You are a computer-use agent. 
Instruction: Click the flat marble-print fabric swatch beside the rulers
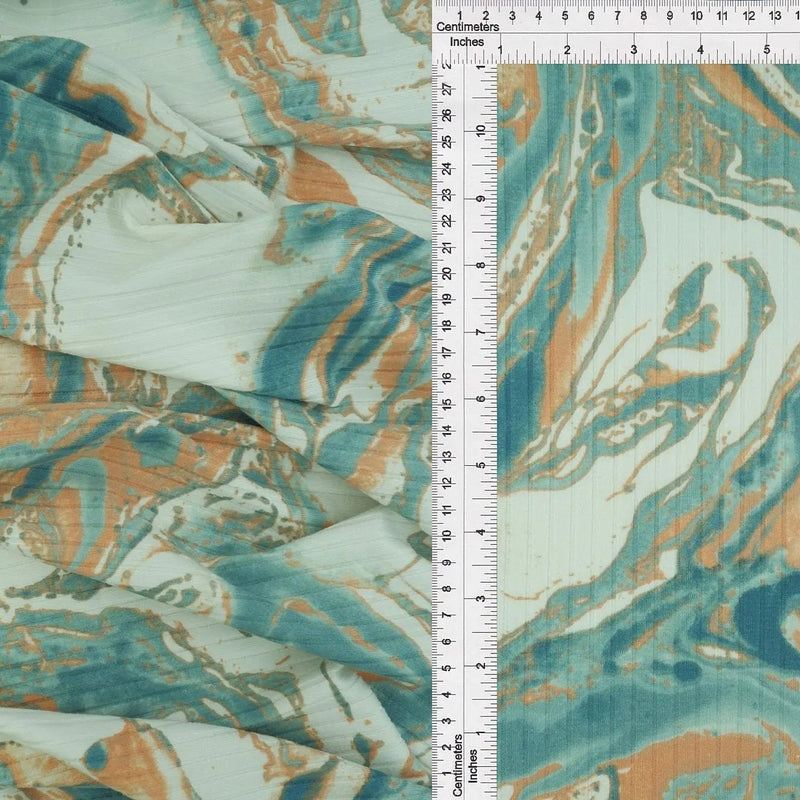tap(648, 432)
